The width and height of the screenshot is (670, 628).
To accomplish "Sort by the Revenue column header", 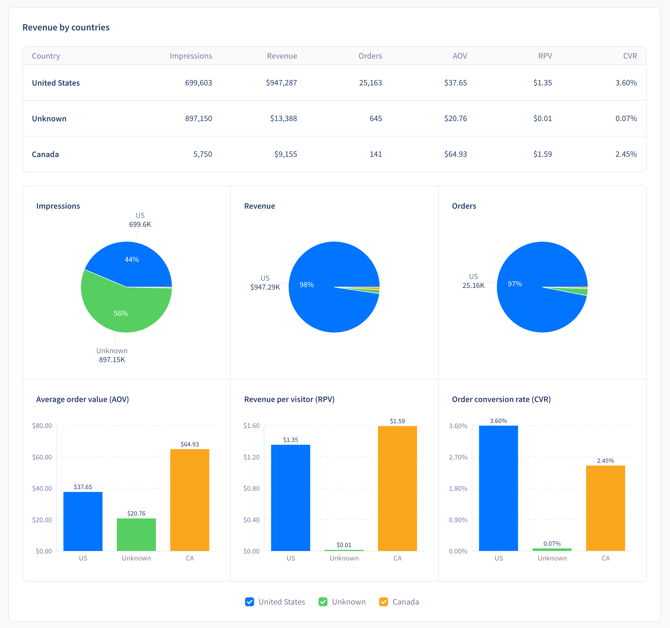I will tap(282, 56).
